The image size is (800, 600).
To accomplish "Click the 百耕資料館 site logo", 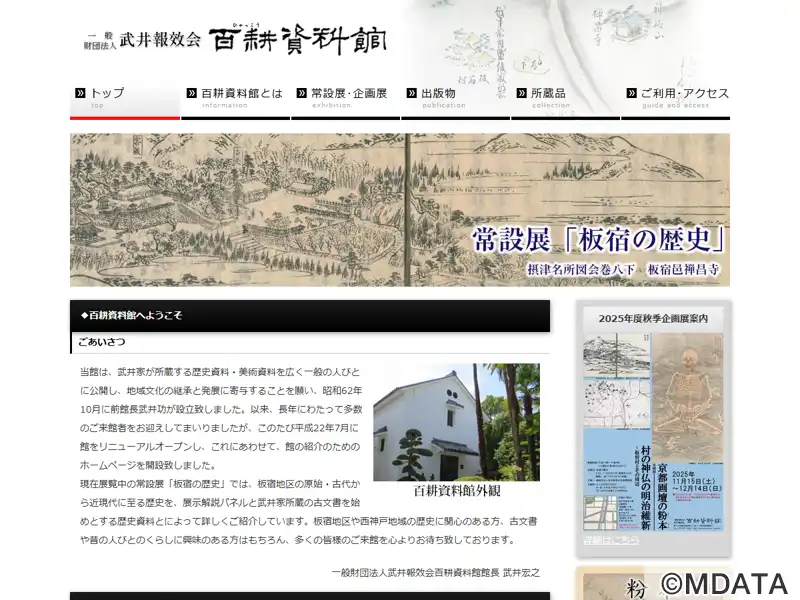I will tap(298, 39).
